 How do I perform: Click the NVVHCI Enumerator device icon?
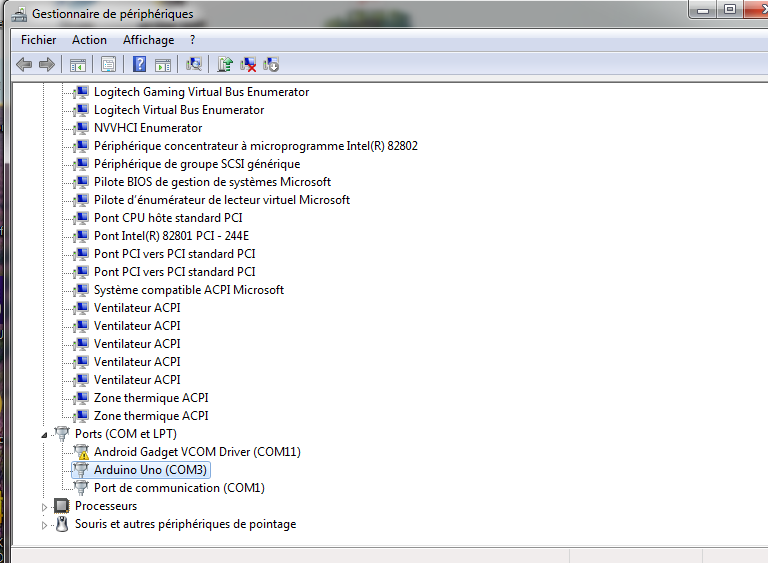81,128
